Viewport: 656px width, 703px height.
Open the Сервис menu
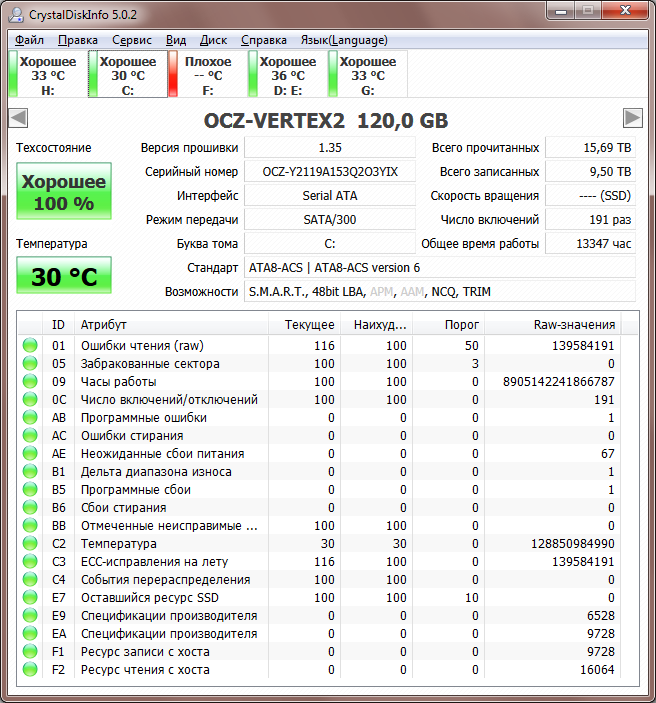pos(132,40)
